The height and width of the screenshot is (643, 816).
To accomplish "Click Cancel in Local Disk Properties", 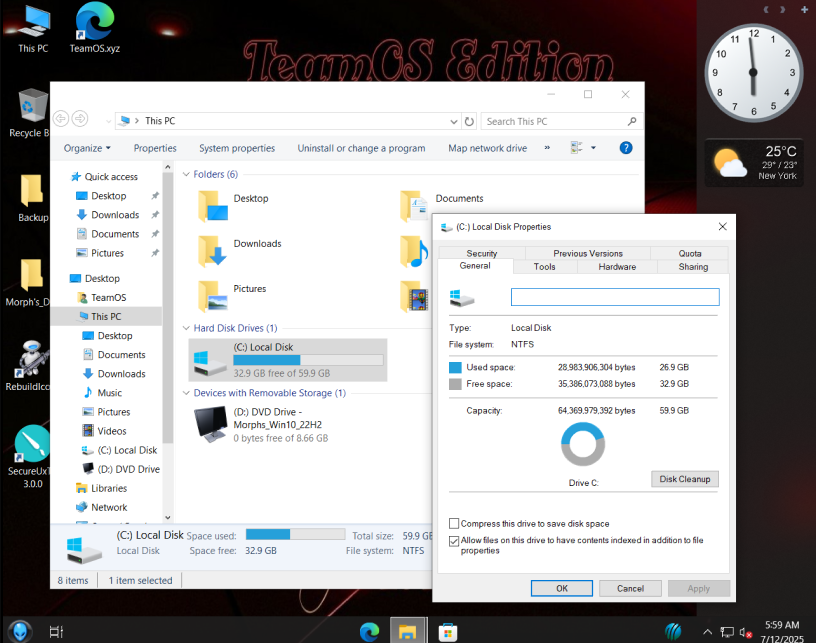I will coord(630,588).
